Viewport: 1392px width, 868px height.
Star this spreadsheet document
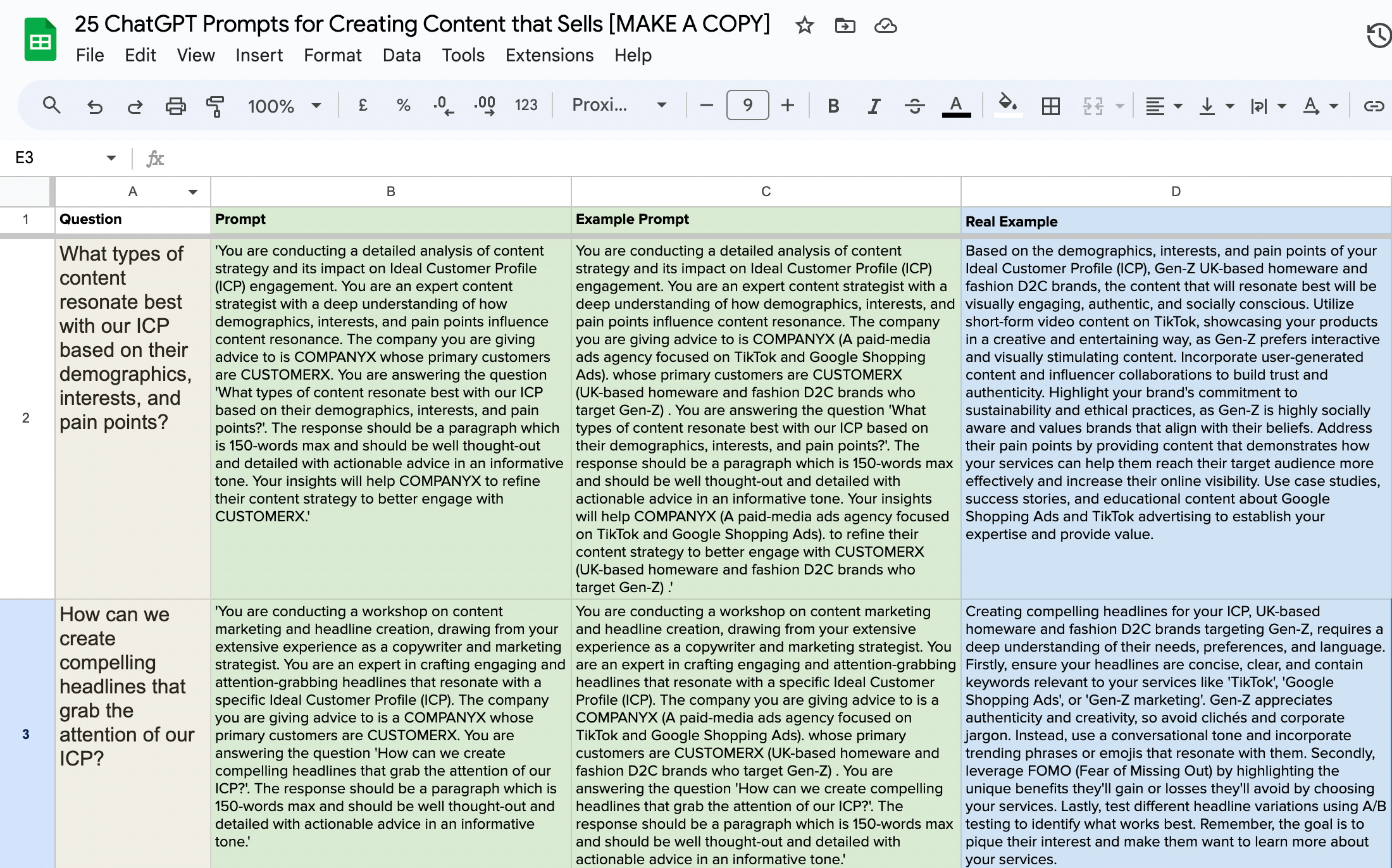804,26
